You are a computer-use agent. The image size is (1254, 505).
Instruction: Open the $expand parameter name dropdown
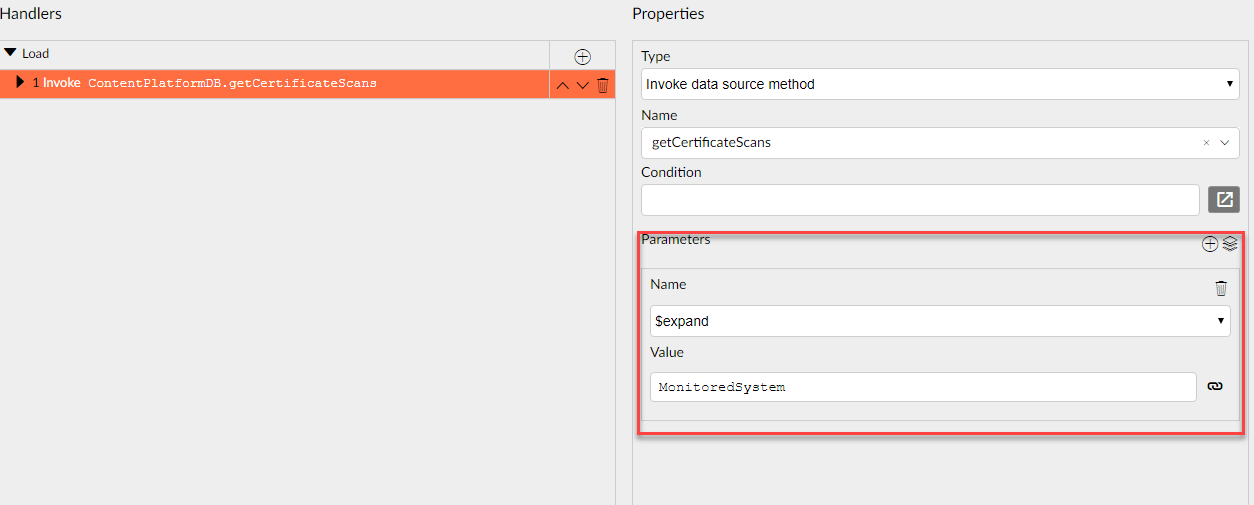pyautogui.click(x=940, y=321)
